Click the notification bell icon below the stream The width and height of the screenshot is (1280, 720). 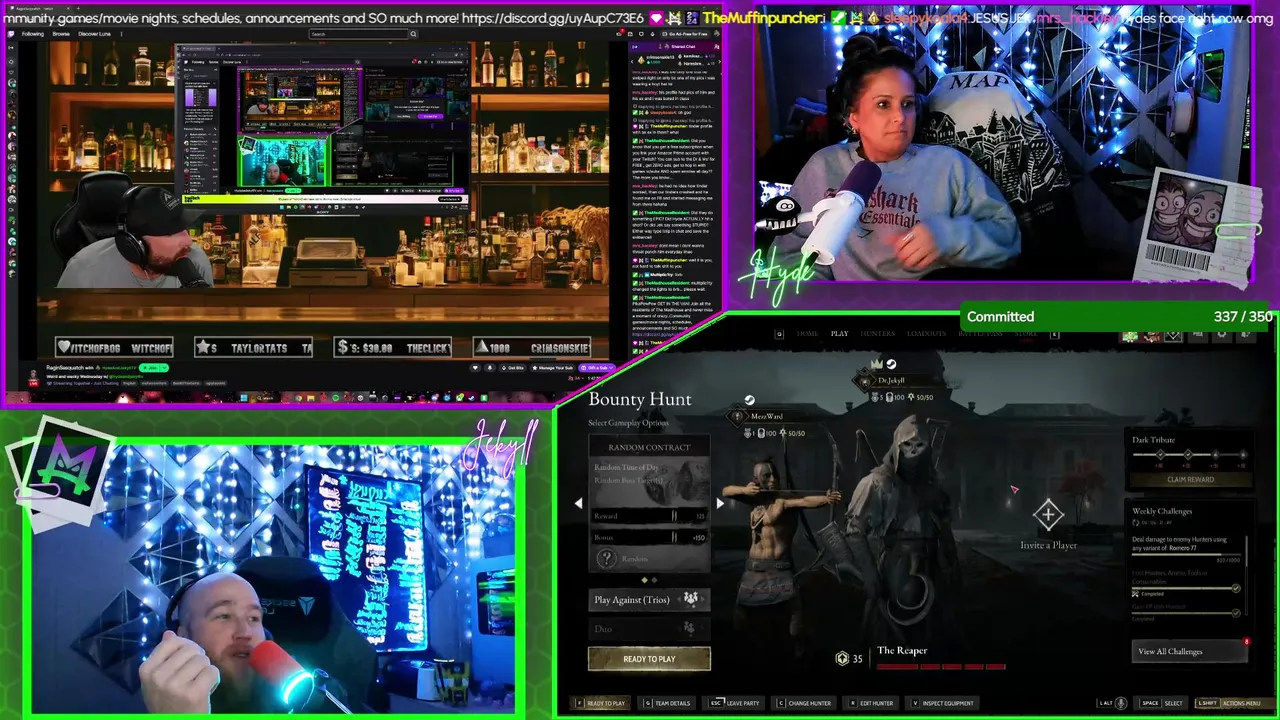click(x=490, y=368)
